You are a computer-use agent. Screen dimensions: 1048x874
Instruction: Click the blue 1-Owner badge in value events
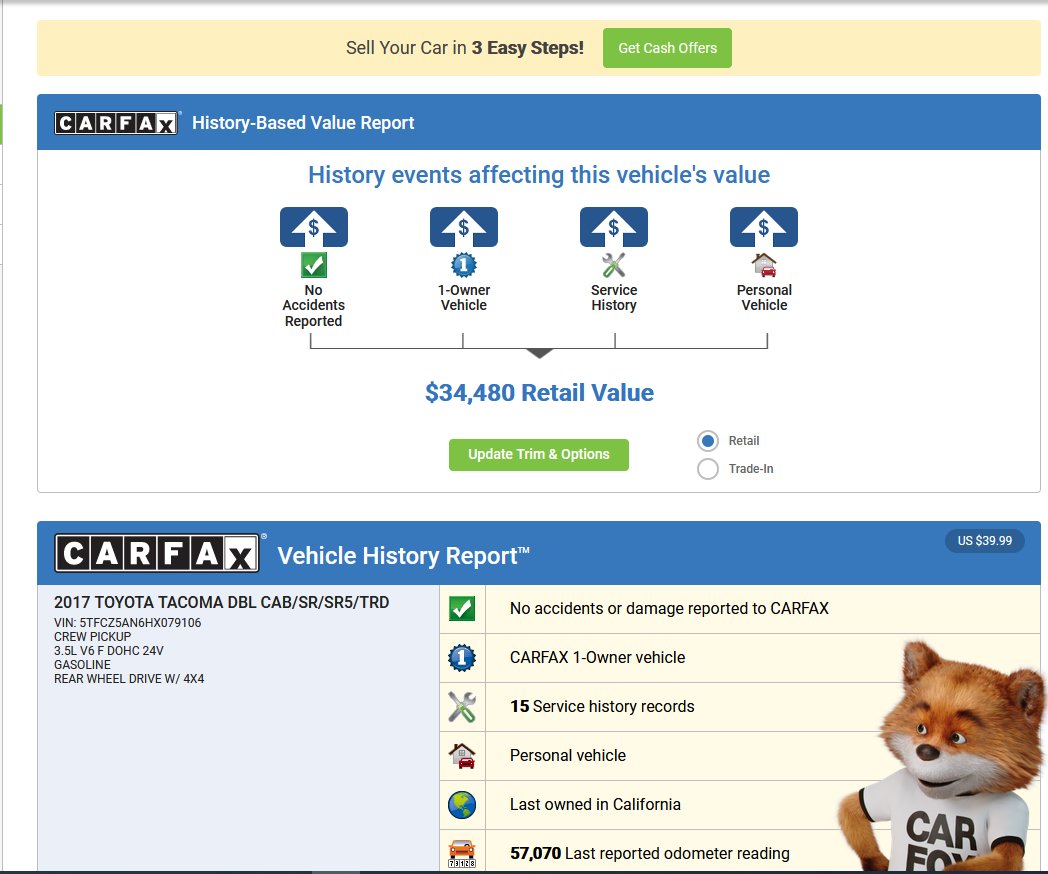pos(464,265)
